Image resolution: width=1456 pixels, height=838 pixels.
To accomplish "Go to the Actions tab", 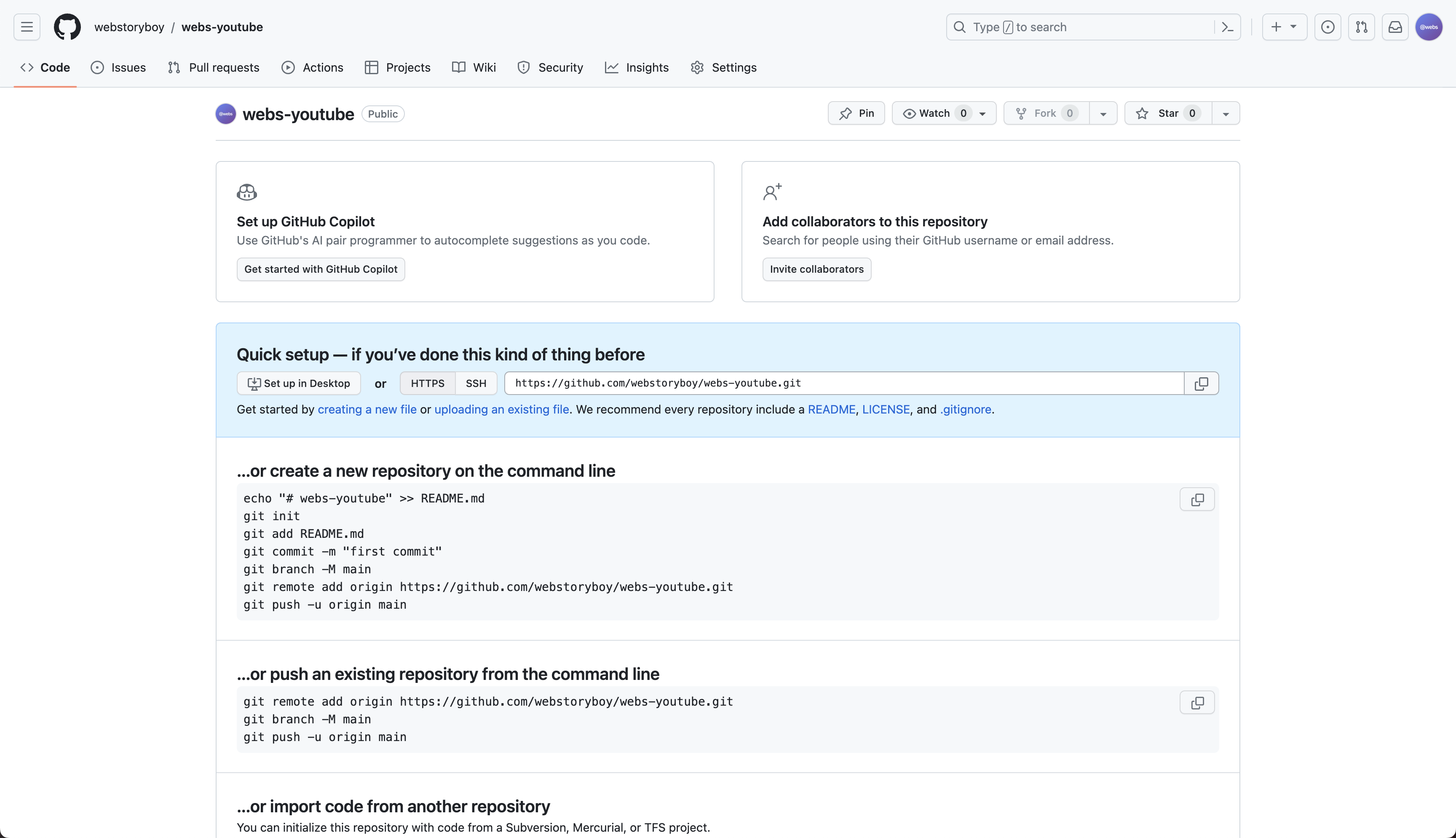I will click(312, 67).
